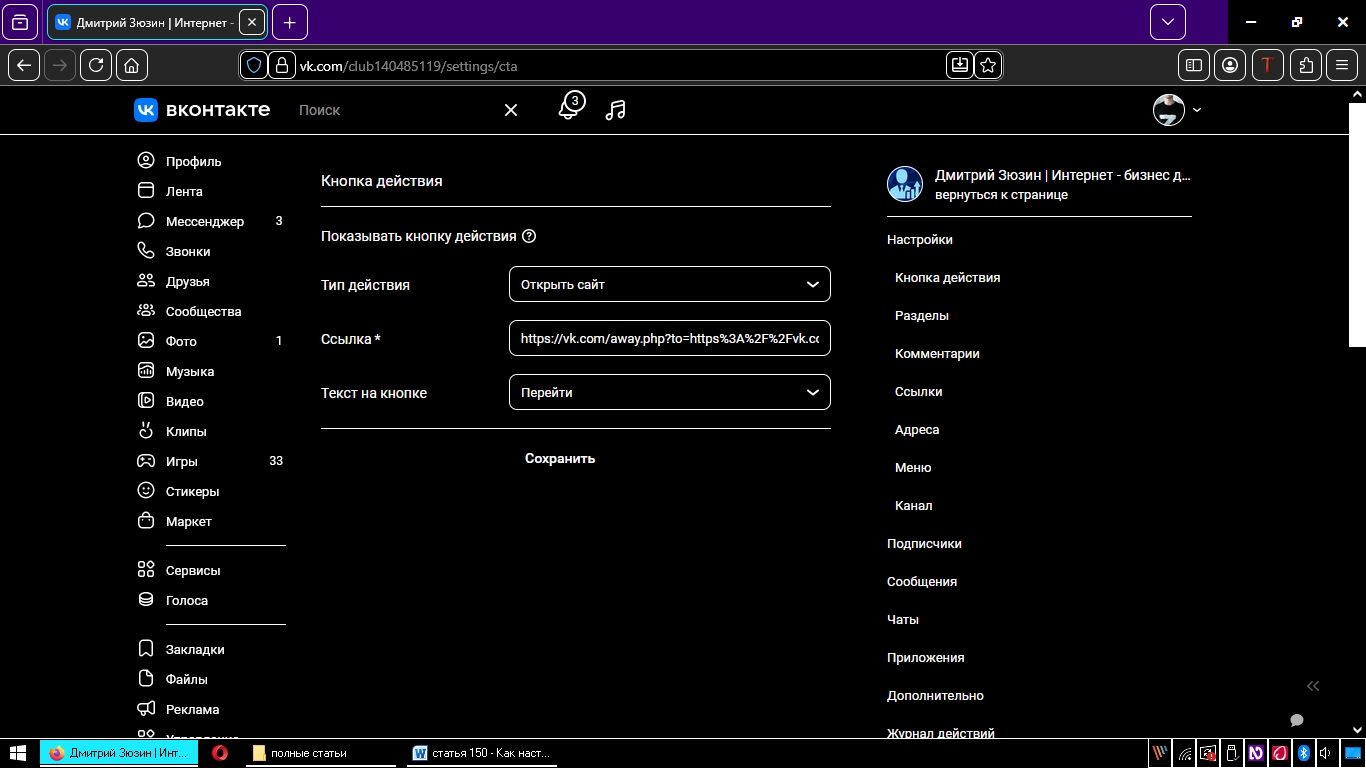Clear search with the X icon
The width and height of the screenshot is (1366, 768).
point(511,110)
